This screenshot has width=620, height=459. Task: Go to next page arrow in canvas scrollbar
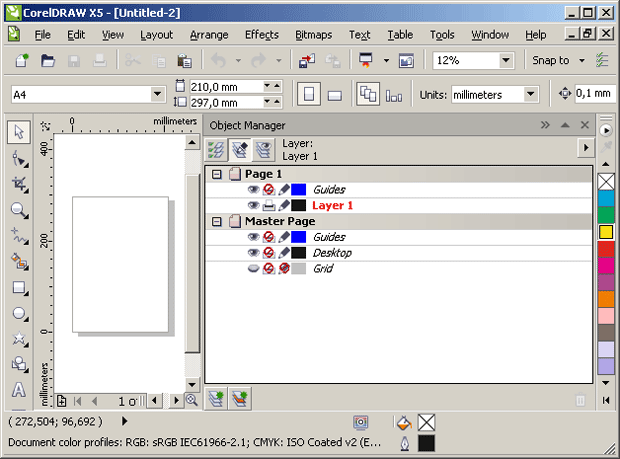176,401
